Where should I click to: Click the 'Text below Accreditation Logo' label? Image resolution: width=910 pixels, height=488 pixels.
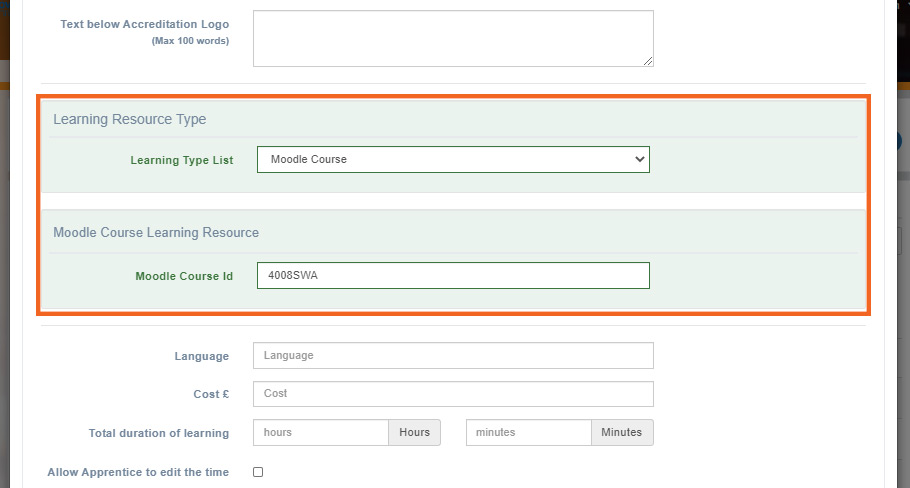144,24
